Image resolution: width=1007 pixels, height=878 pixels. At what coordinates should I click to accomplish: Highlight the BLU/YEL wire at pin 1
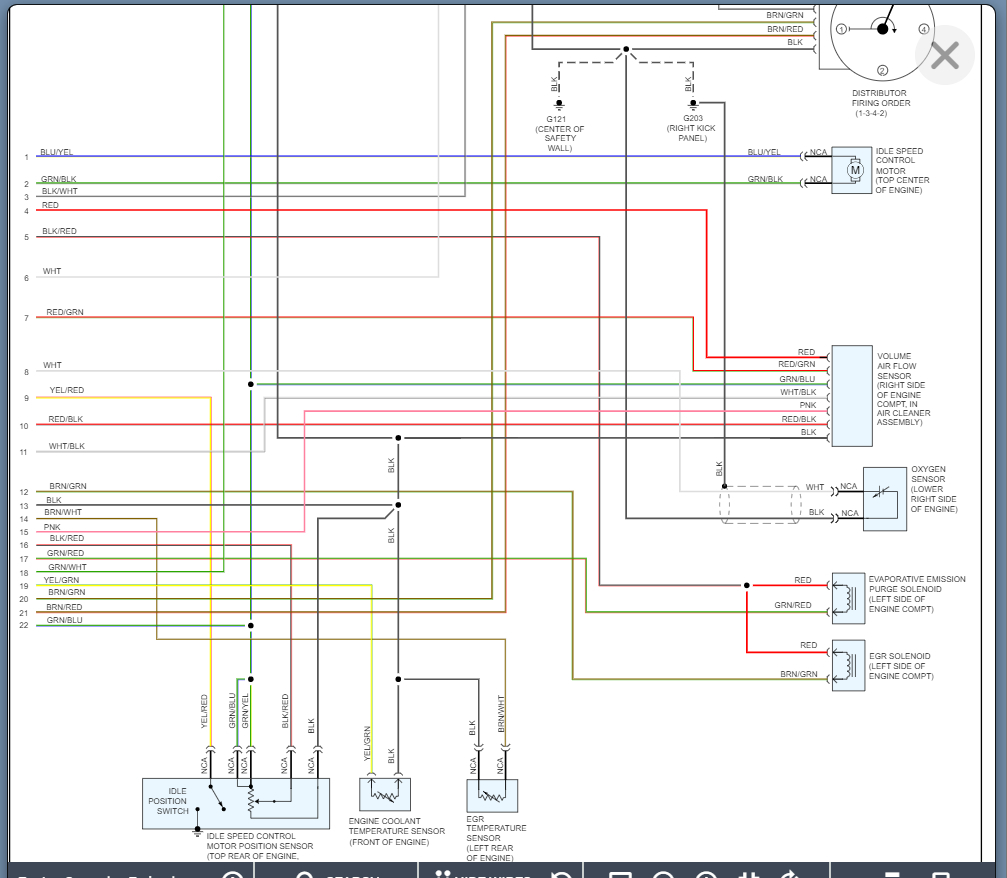(417, 156)
